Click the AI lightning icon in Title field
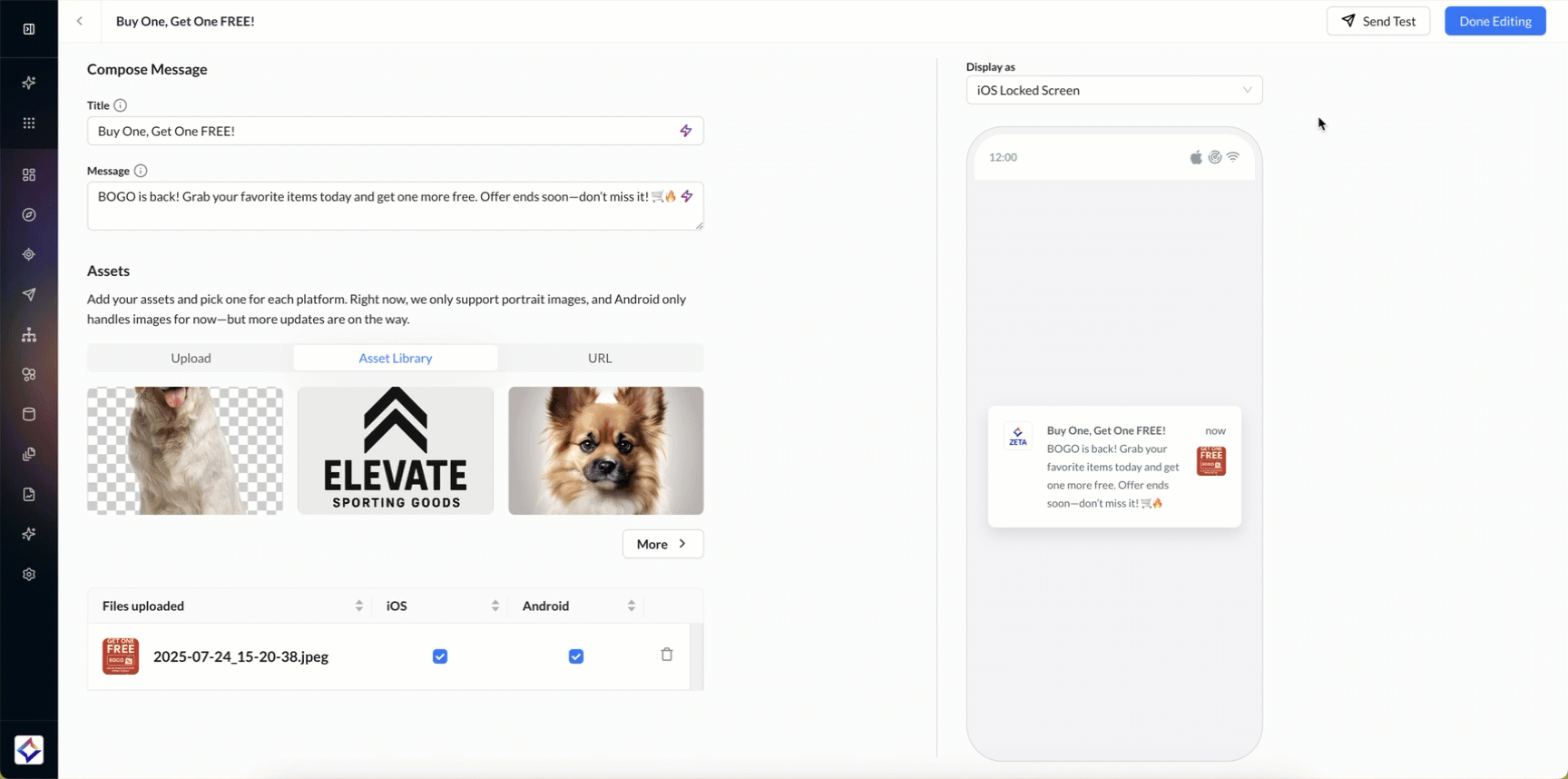This screenshot has height=779, width=1568. pos(686,131)
